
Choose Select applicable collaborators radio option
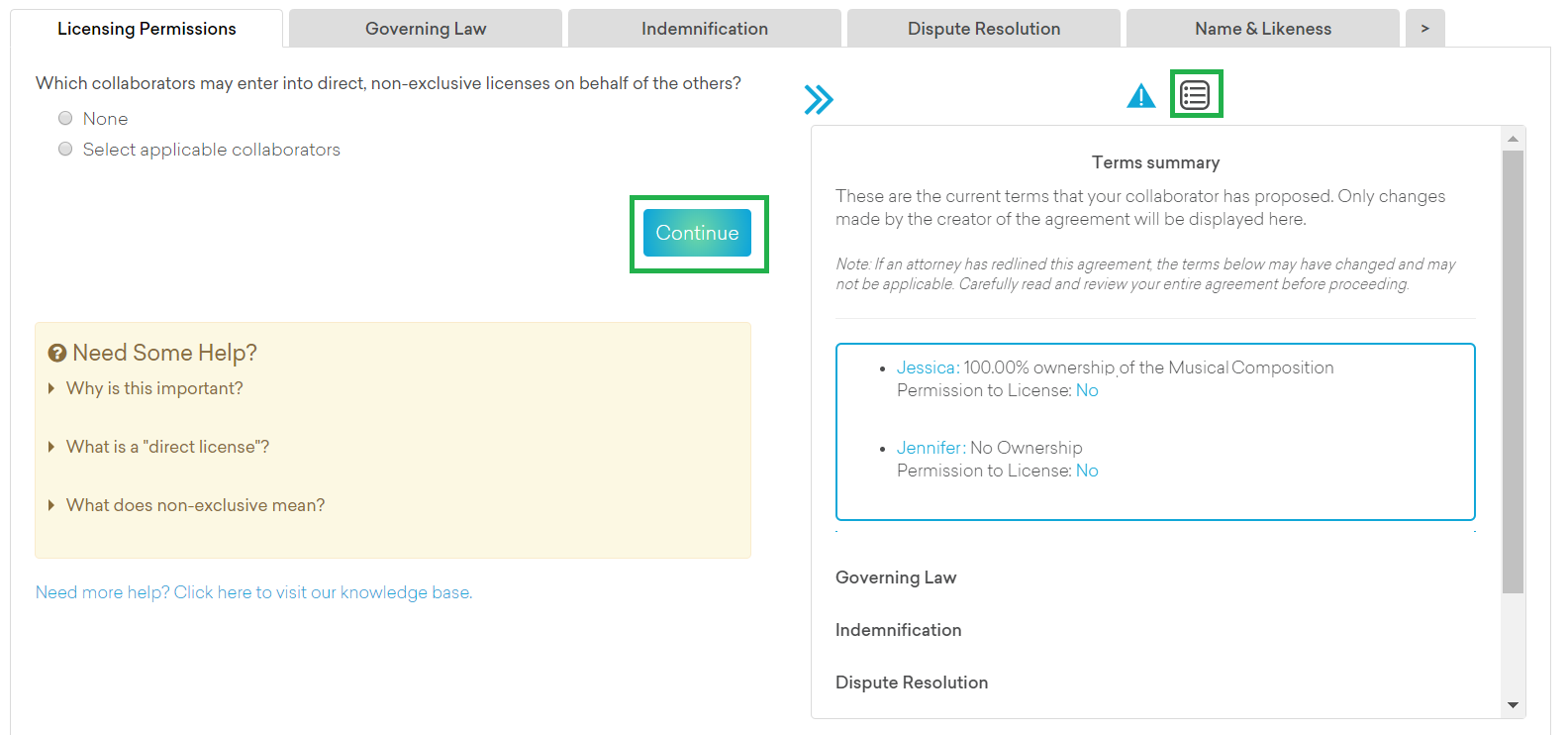tap(65, 150)
